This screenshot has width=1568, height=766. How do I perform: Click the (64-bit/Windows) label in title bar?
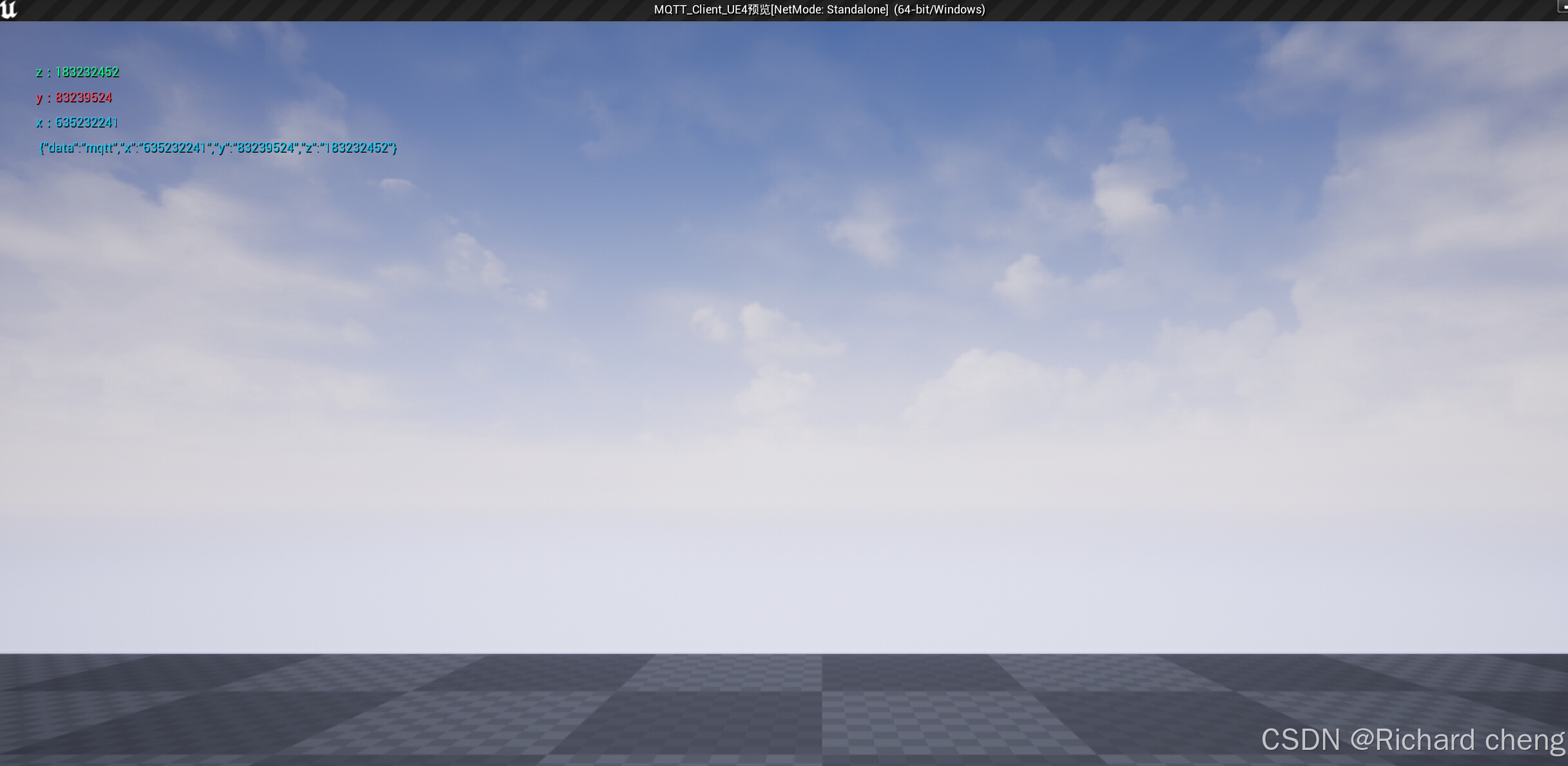(x=939, y=10)
